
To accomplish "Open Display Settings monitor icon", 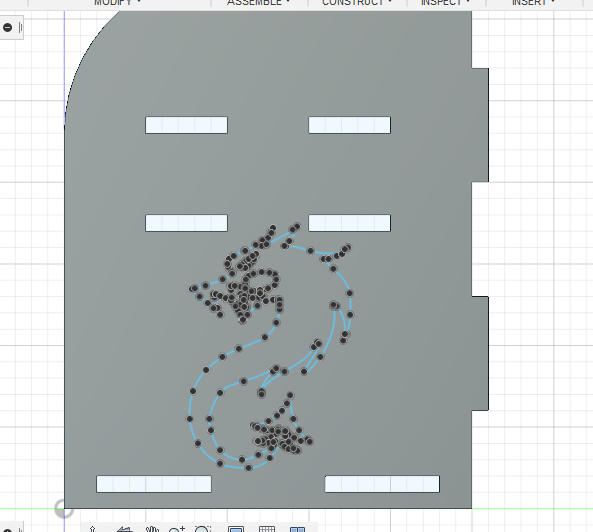I will [x=236, y=529].
